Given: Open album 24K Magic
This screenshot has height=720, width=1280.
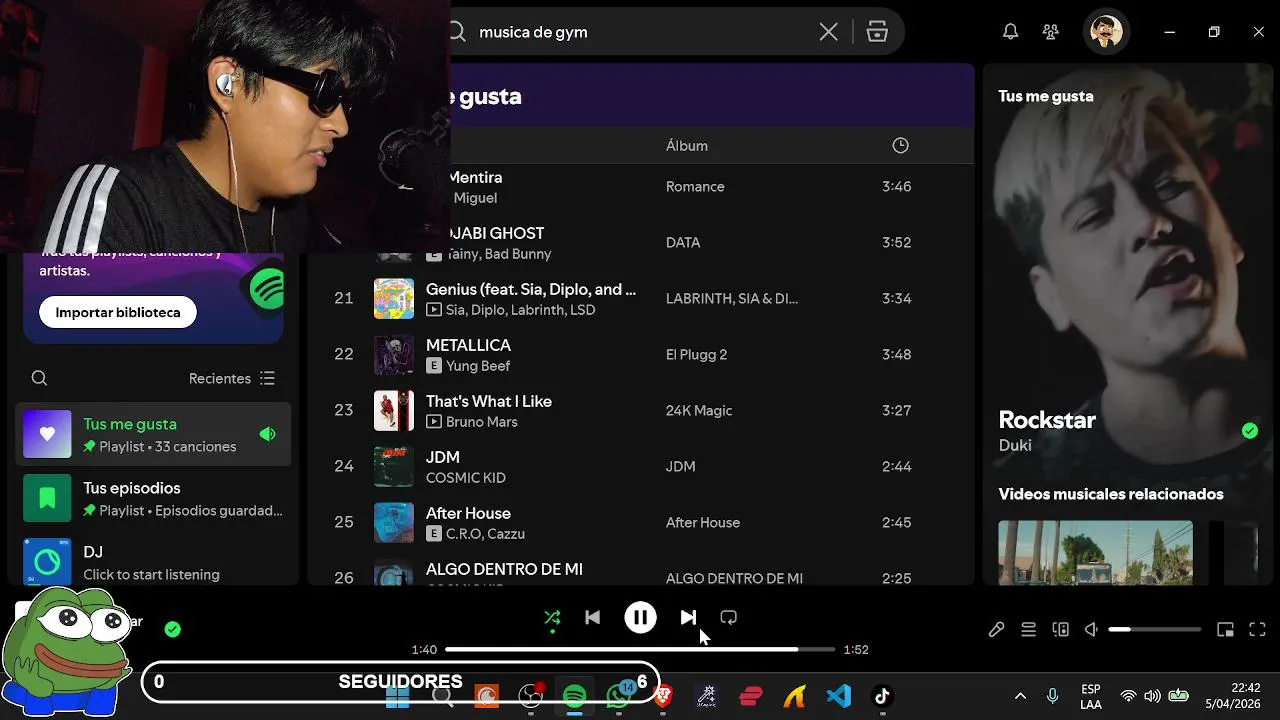Looking at the screenshot, I should (x=699, y=411).
